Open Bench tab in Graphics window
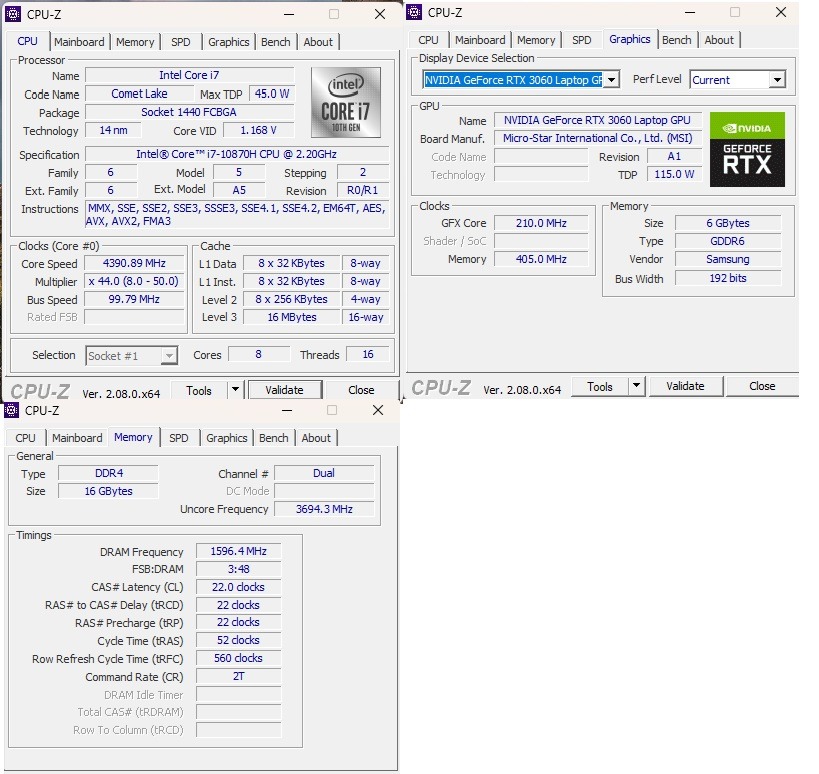Image resolution: width=819 pixels, height=774 pixels. coord(676,40)
